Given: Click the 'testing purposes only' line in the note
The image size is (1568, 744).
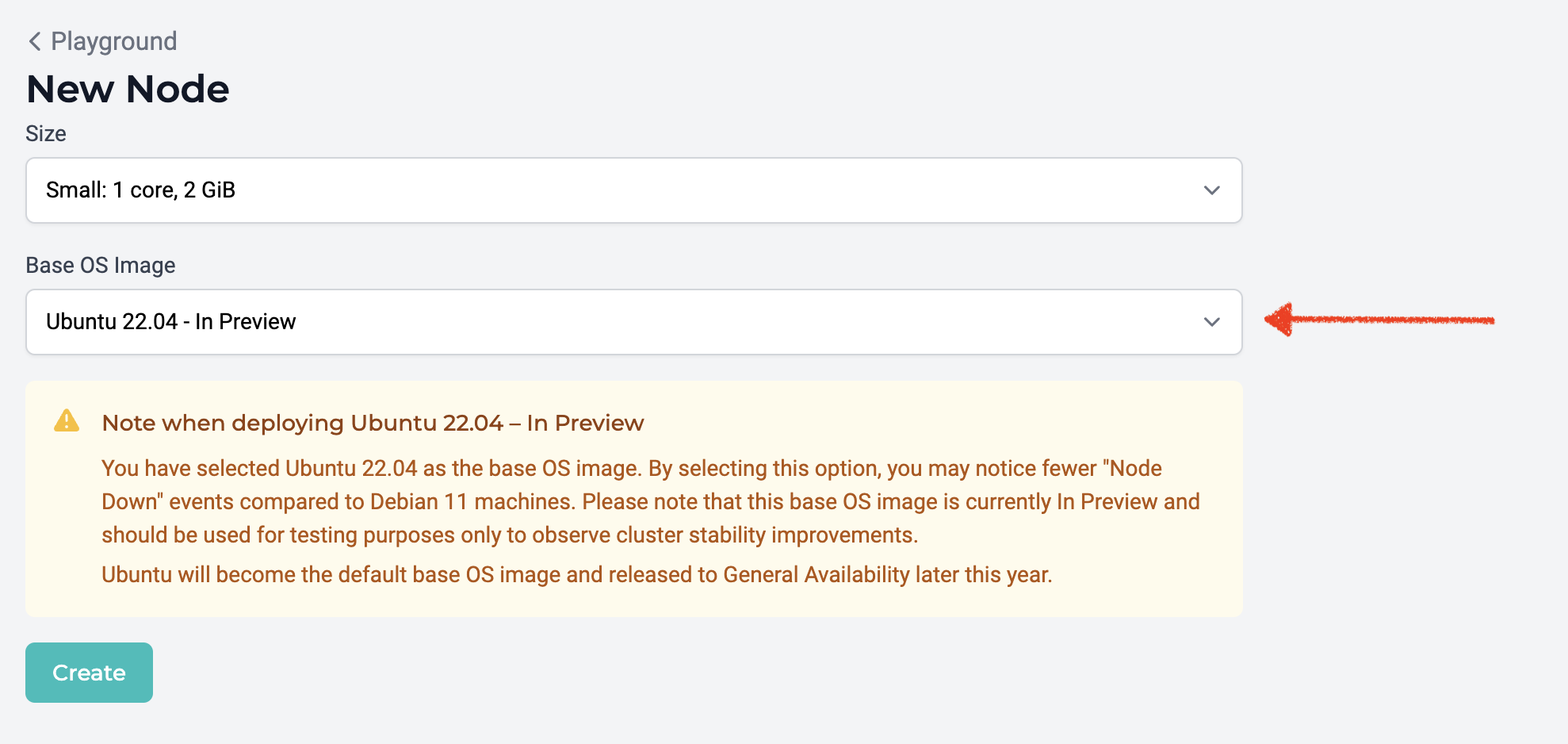Looking at the screenshot, I should coord(510,535).
